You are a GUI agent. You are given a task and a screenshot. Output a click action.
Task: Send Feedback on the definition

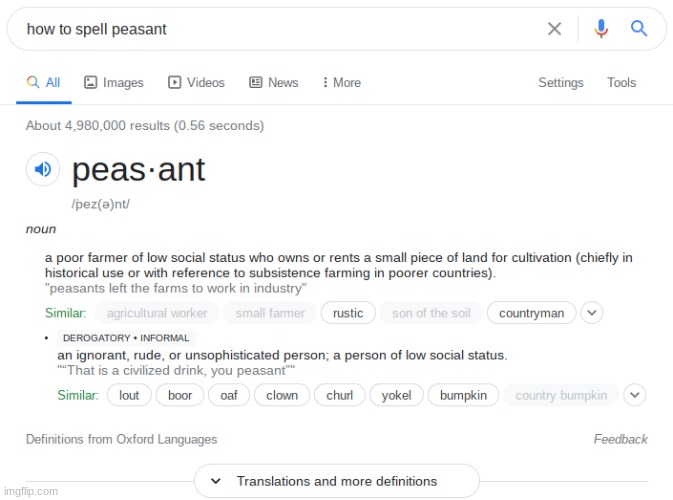click(620, 439)
